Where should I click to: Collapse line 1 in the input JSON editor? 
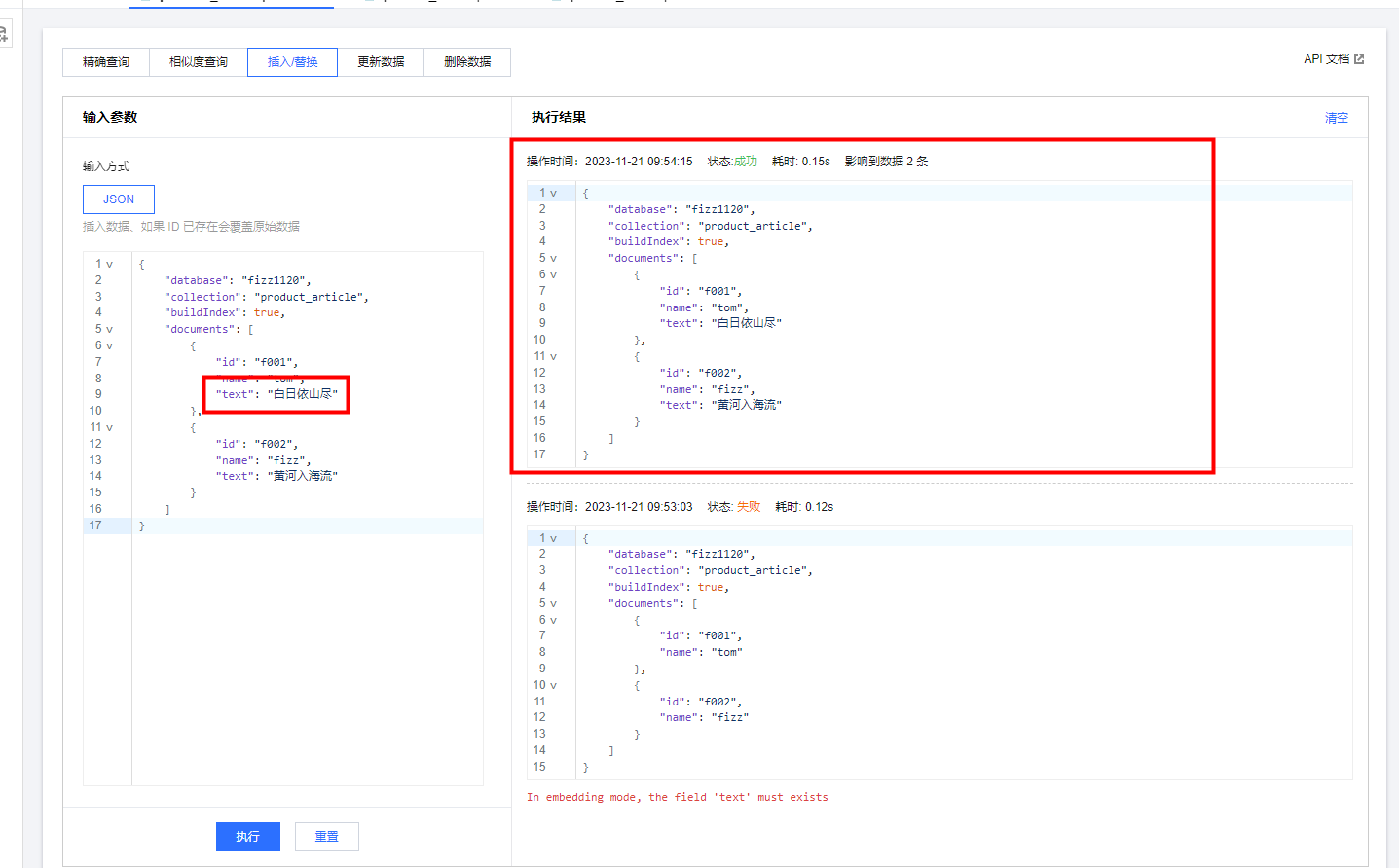click(109, 265)
